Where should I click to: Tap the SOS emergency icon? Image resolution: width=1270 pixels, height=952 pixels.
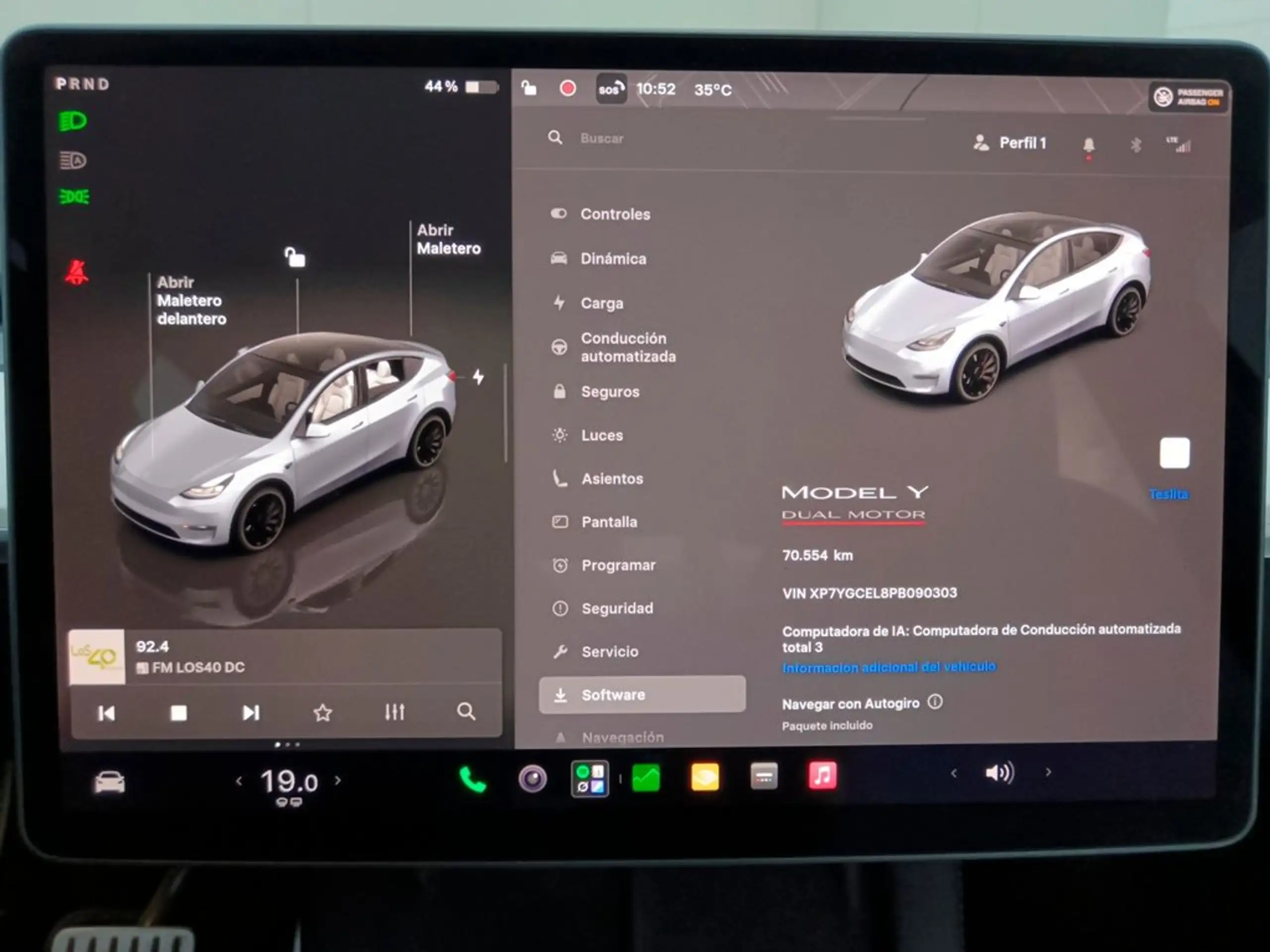(x=611, y=89)
